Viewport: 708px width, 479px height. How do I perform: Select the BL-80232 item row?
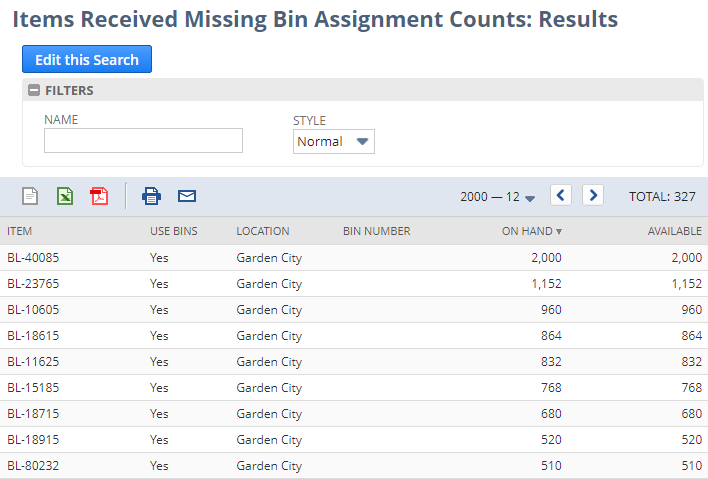click(33, 466)
